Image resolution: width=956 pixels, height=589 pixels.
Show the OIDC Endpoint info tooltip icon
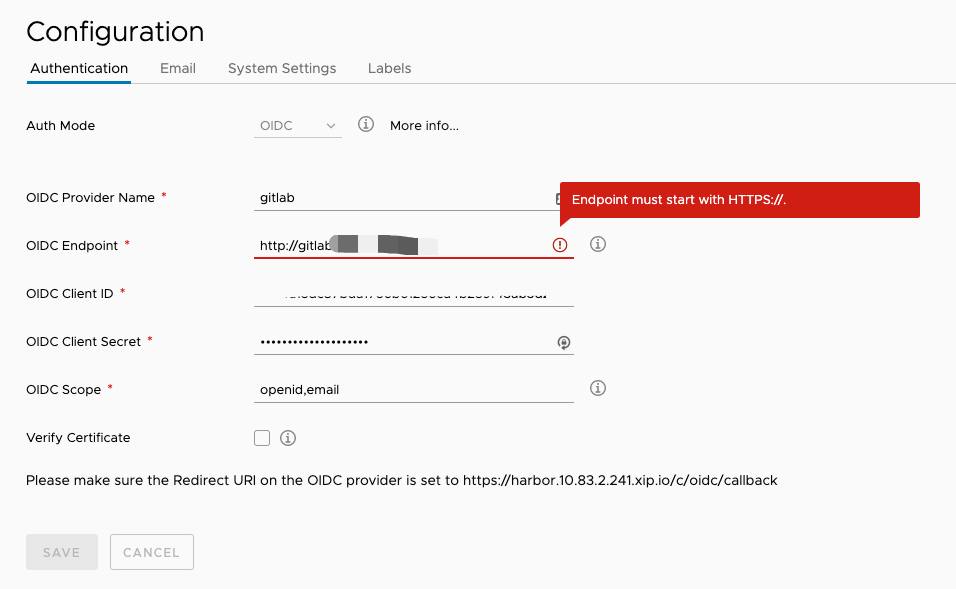tap(598, 245)
